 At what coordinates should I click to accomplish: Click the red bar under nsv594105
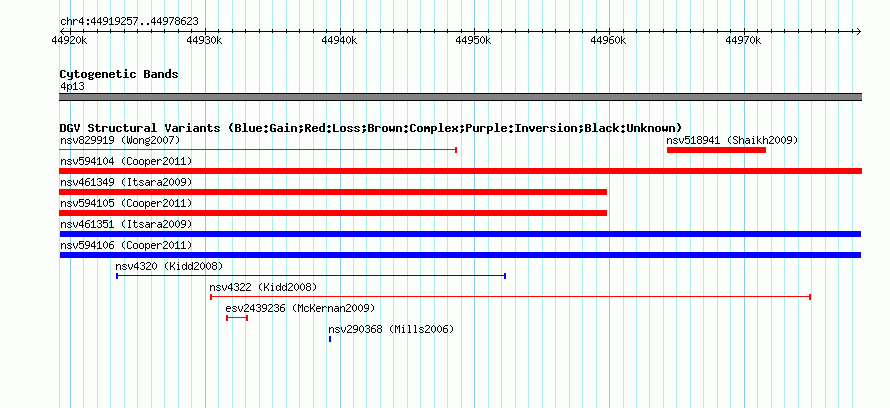point(333,213)
